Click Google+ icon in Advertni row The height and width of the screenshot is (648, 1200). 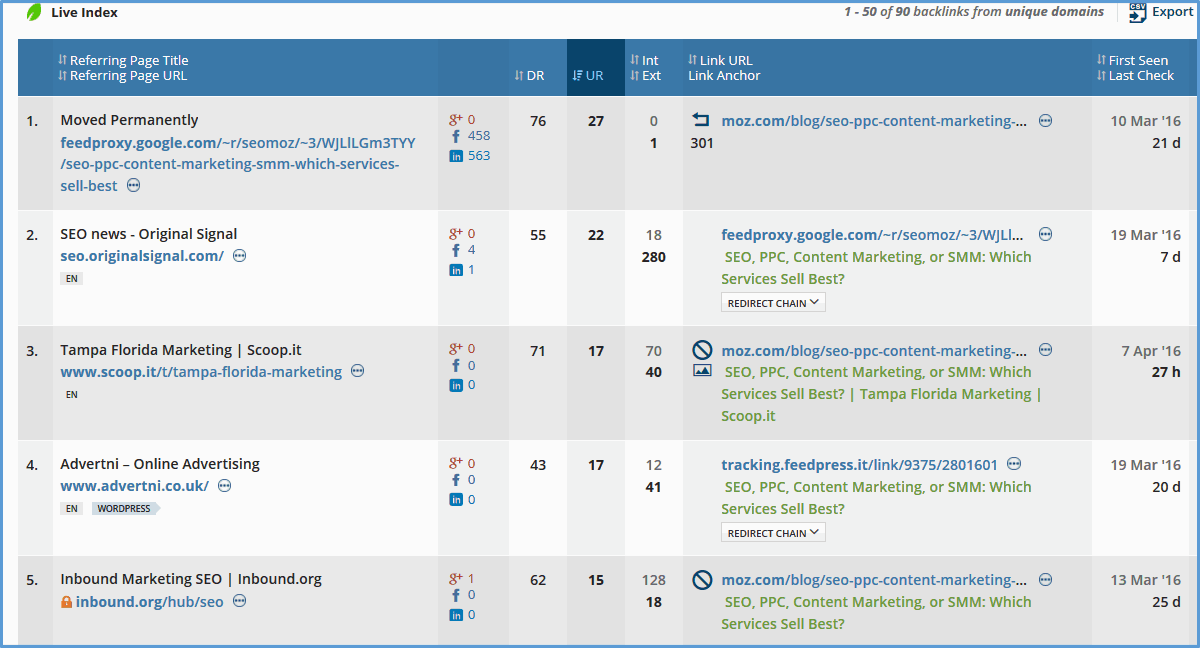tap(455, 463)
